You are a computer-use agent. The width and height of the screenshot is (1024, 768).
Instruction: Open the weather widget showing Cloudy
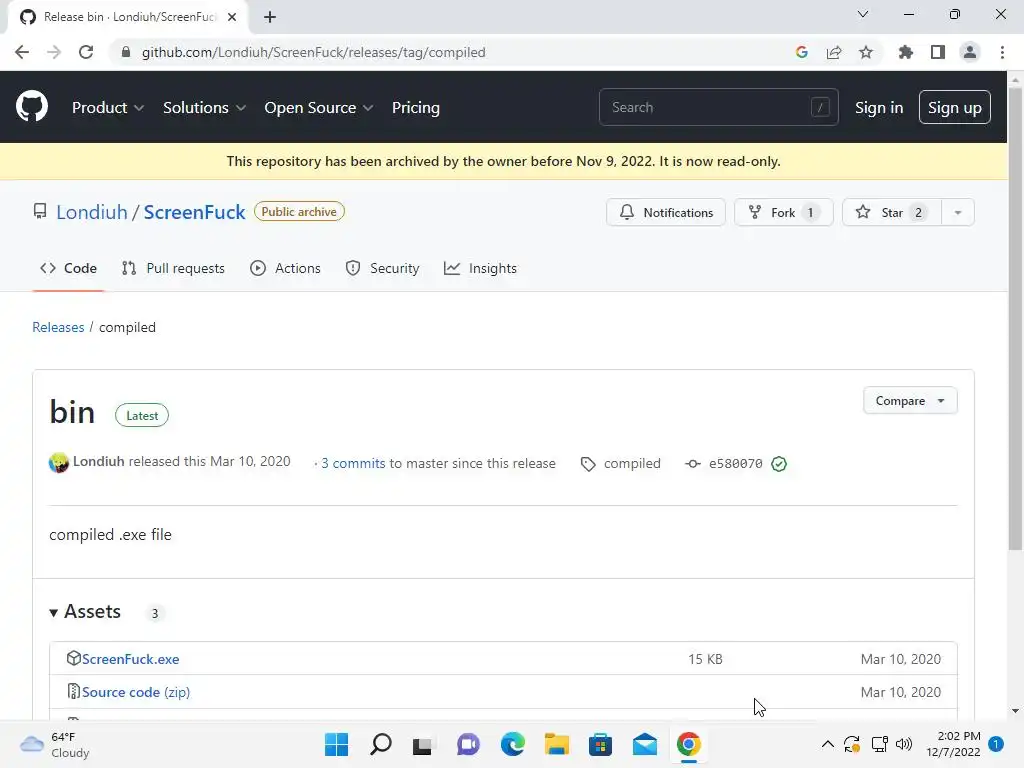click(54, 744)
